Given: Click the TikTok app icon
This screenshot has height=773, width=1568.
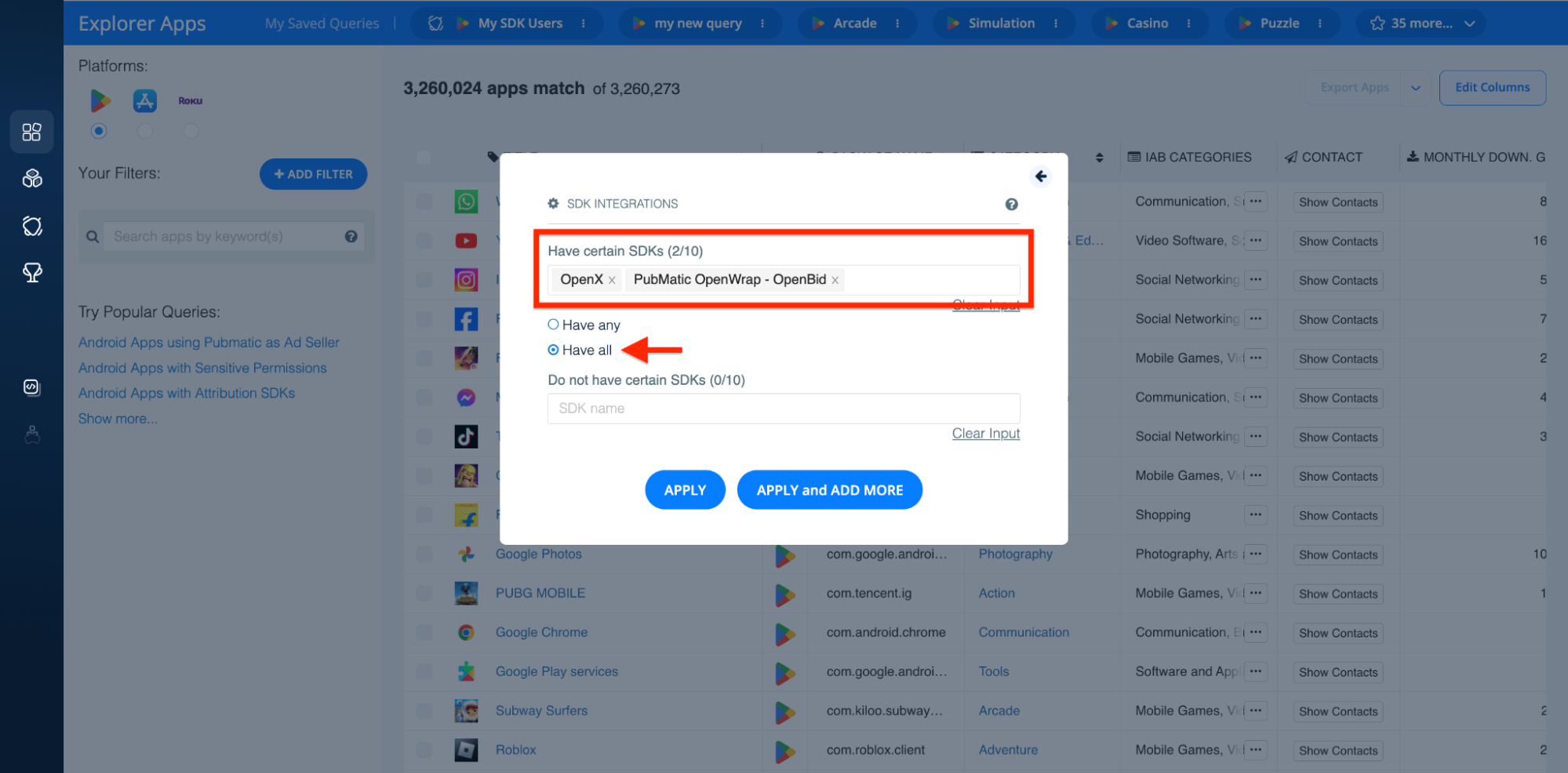Looking at the screenshot, I should (x=466, y=437).
